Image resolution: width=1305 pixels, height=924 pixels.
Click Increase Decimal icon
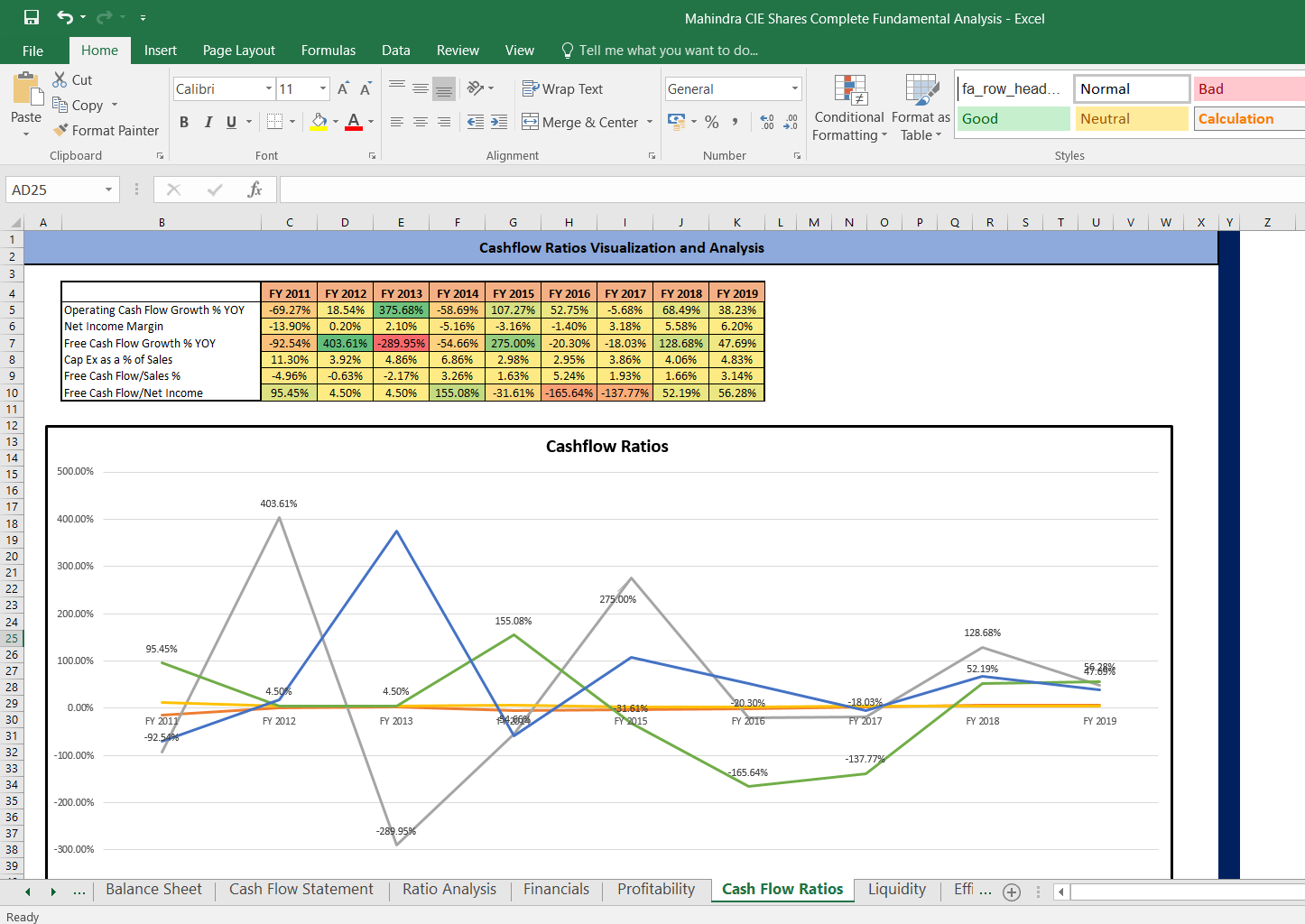(767, 122)
